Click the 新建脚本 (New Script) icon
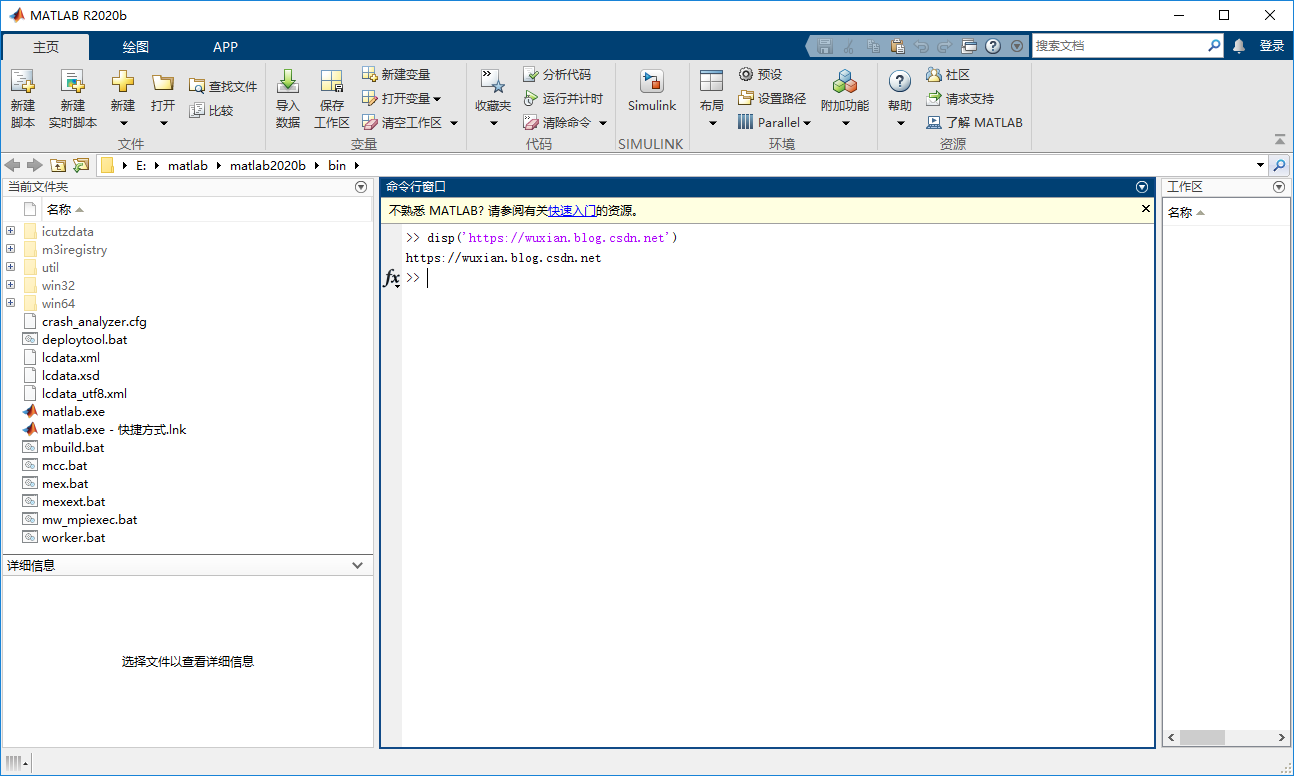Image resolution: width=1294 pixels, height=776 pixels. point(23,83)
